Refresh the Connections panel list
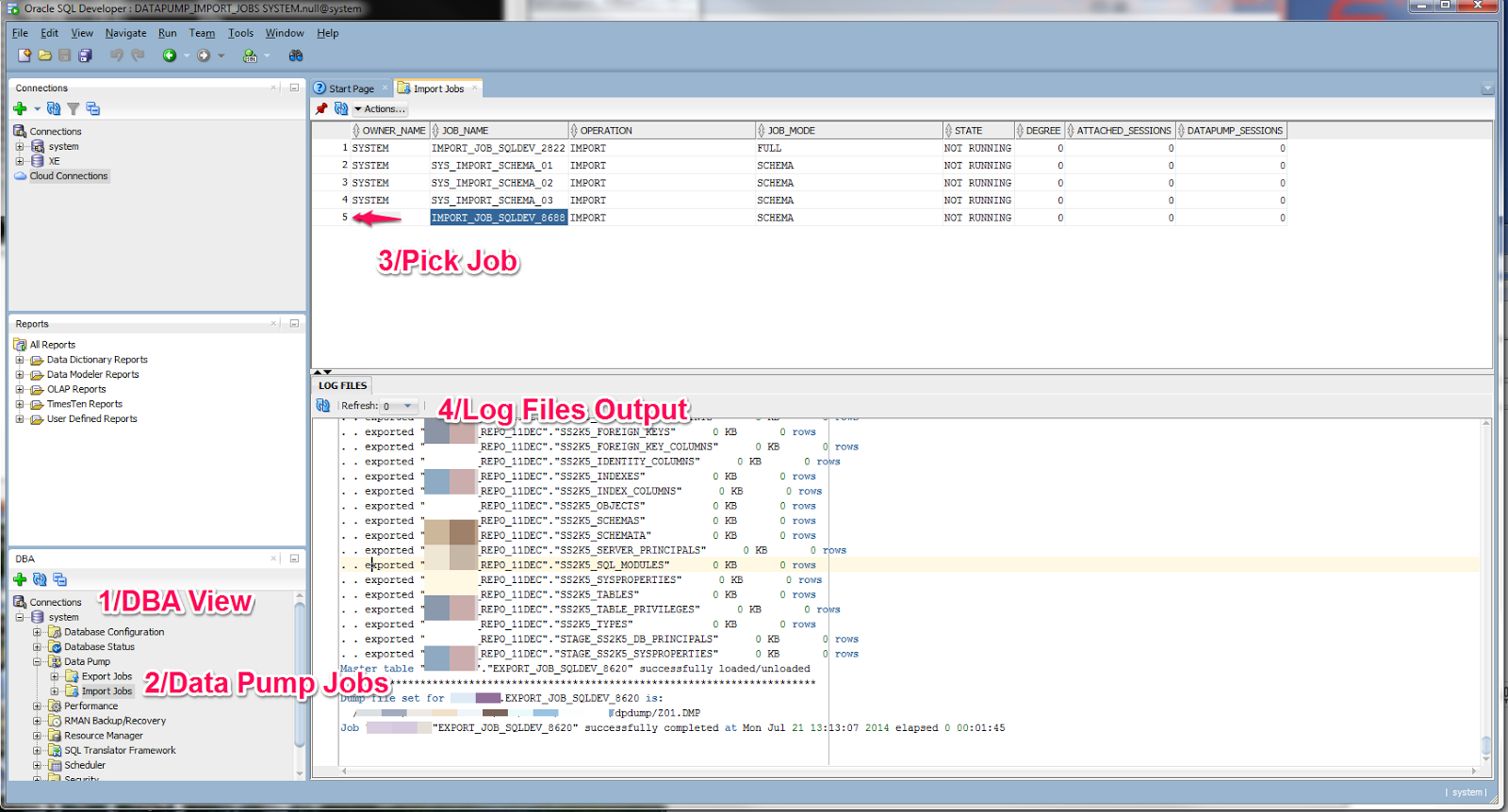 54,108
